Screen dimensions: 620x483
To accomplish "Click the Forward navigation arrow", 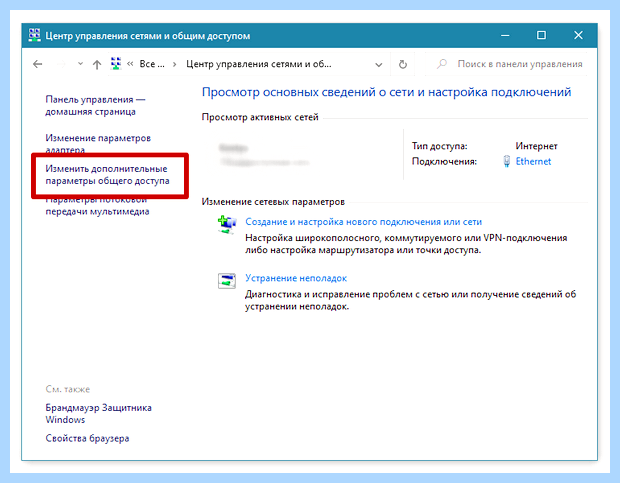I will 61,64.
